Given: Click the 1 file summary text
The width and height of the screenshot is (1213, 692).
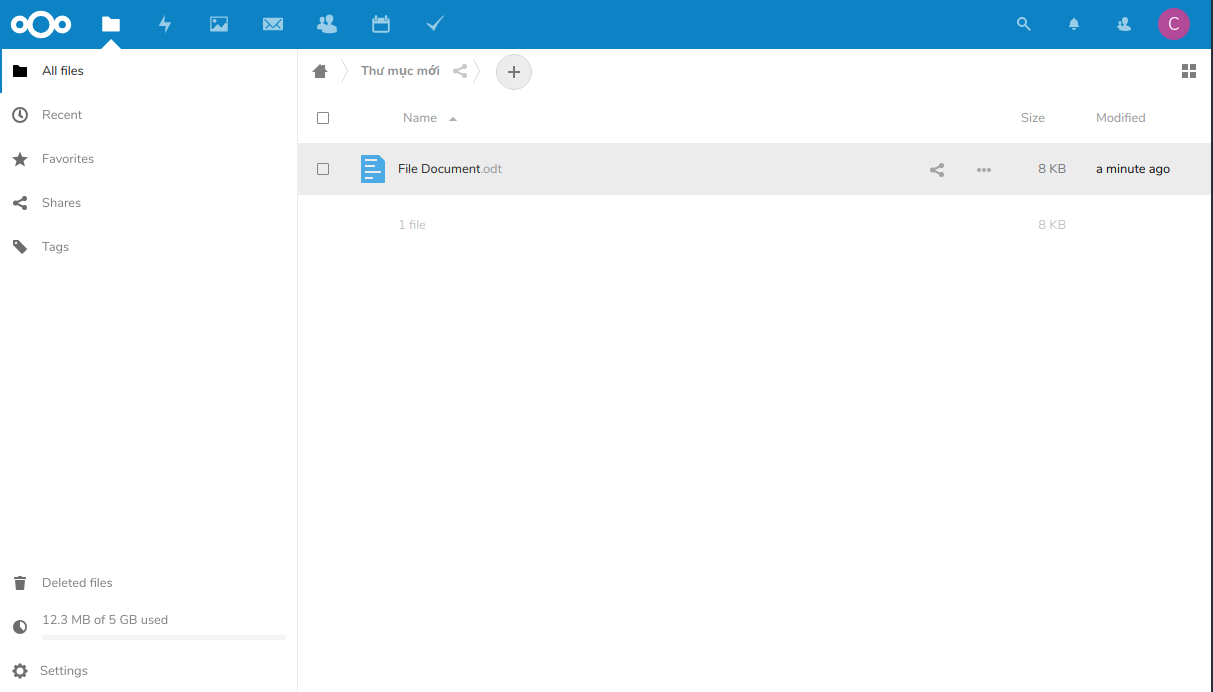Looking at the screenshot, I should click(412, 225).
